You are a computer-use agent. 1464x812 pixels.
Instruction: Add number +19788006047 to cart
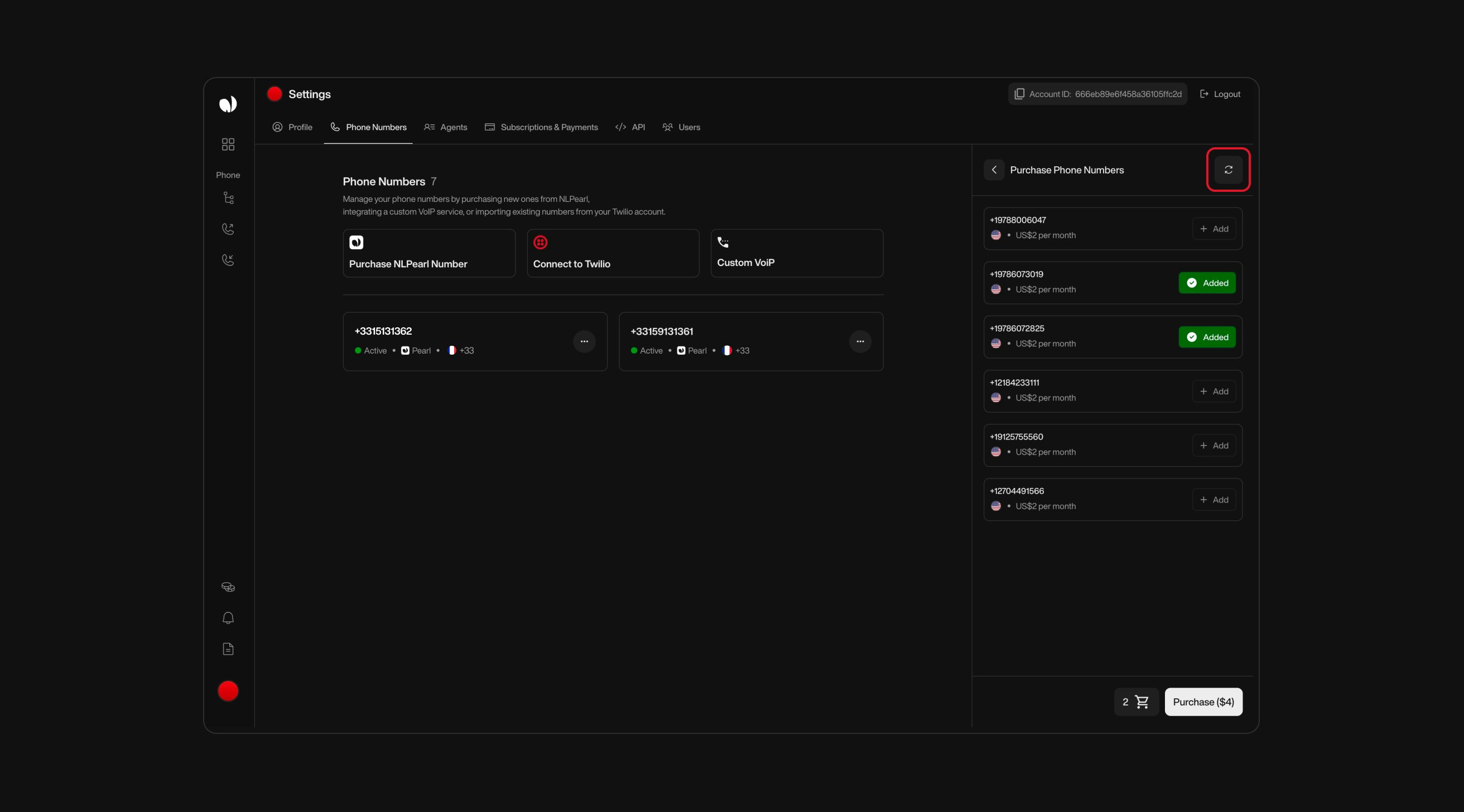1214,229
